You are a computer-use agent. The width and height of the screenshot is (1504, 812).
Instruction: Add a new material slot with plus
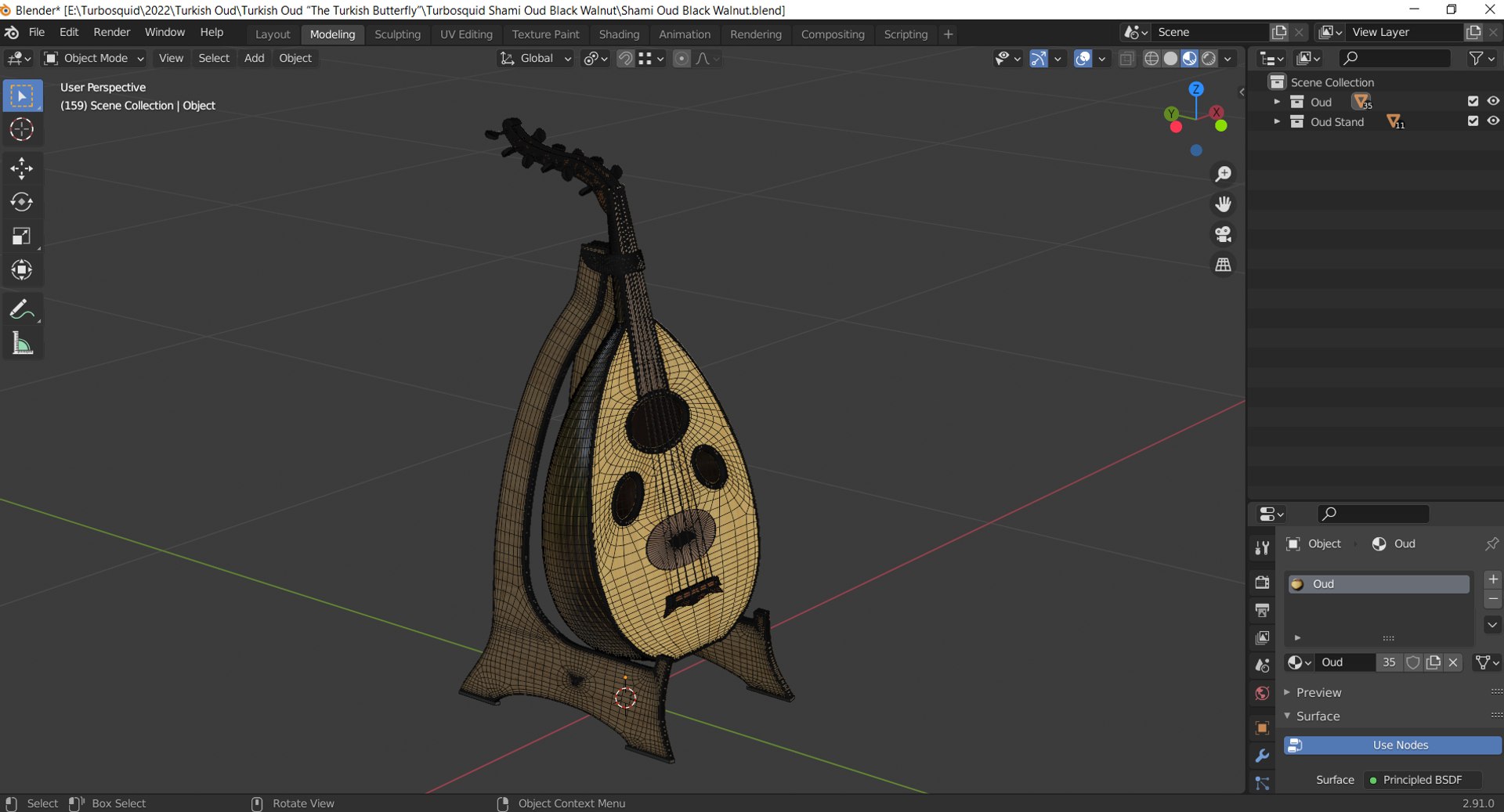click(x=1493, y=579)
